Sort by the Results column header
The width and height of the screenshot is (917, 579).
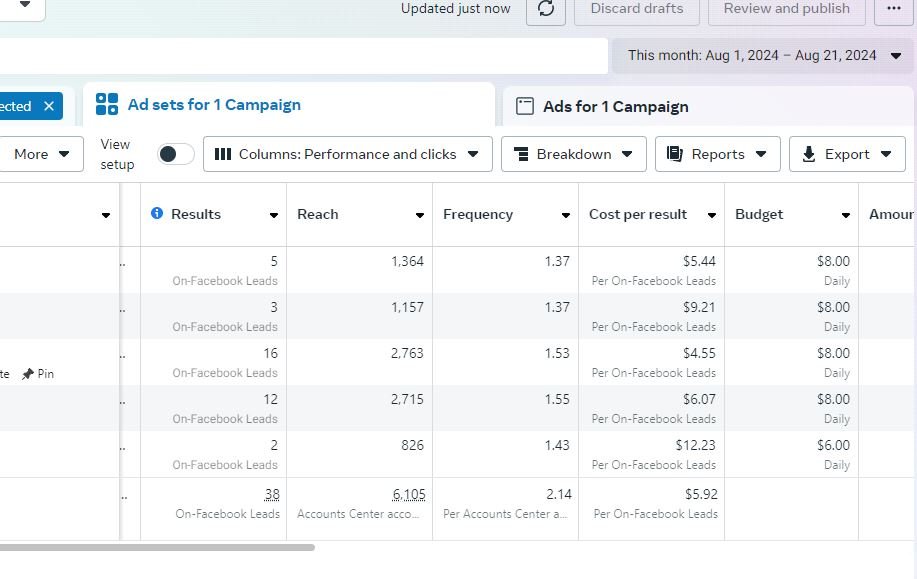pyautogui.click(x=196, y=214)
